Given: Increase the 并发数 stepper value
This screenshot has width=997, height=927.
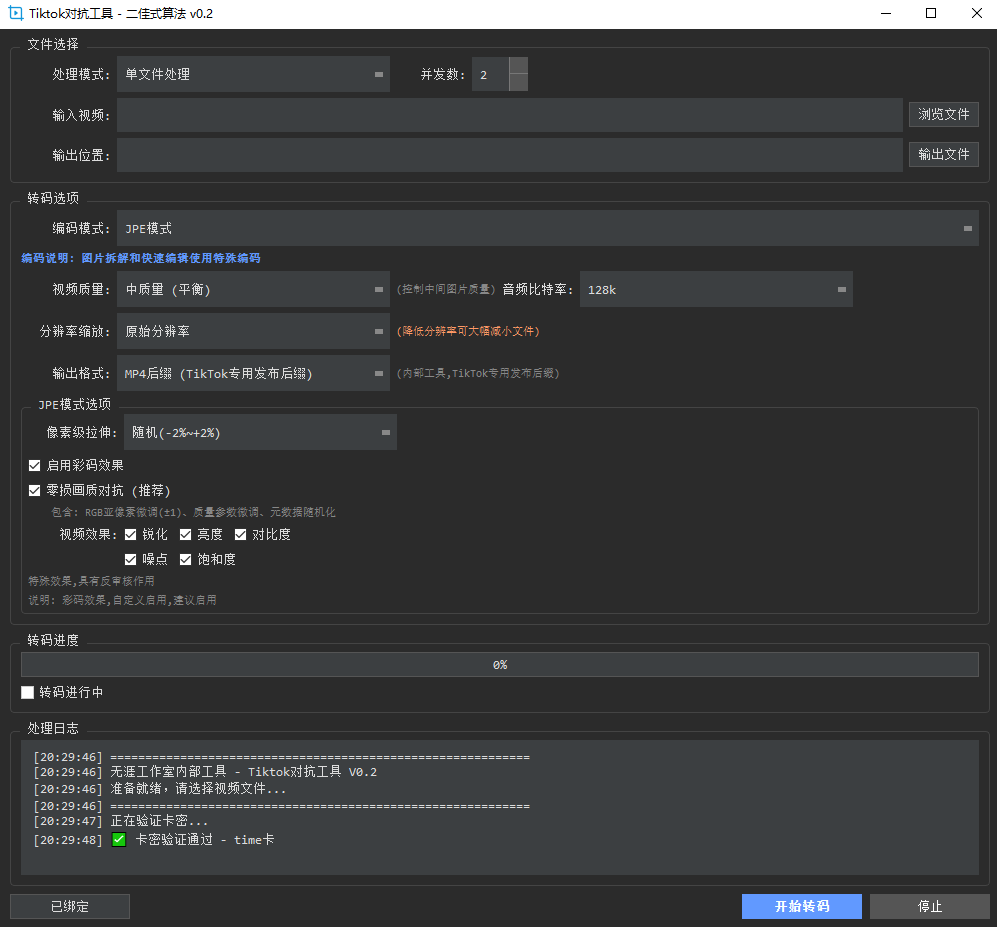Looking at the screenshot, I should tap(518, 66).
